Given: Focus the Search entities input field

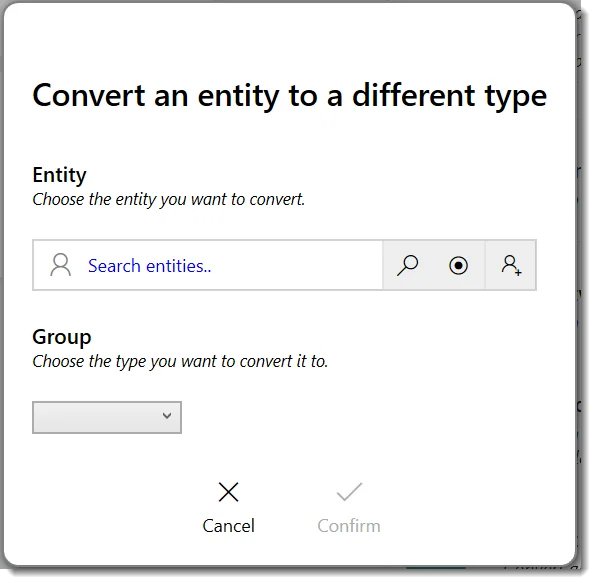Looking at the screenshot, I should click(208, 265).
